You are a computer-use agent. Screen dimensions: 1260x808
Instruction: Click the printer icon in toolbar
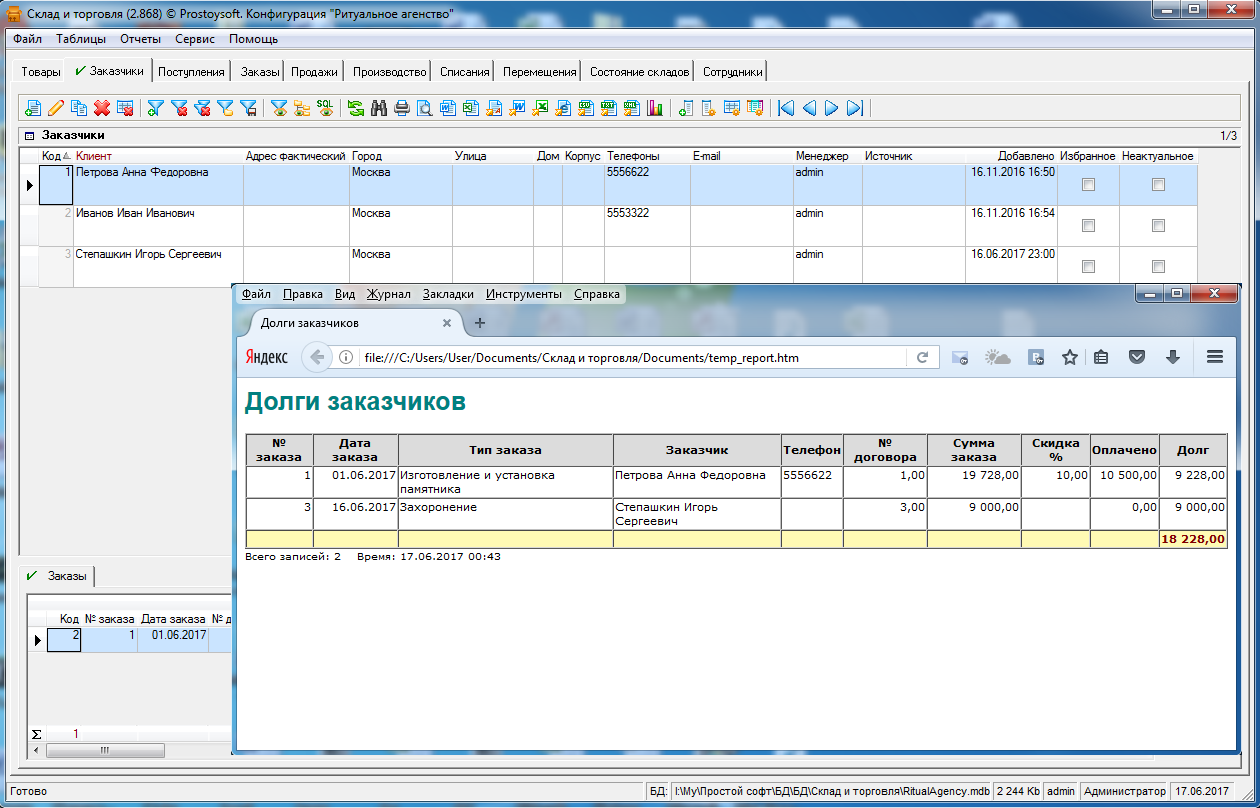click(402, 108)
